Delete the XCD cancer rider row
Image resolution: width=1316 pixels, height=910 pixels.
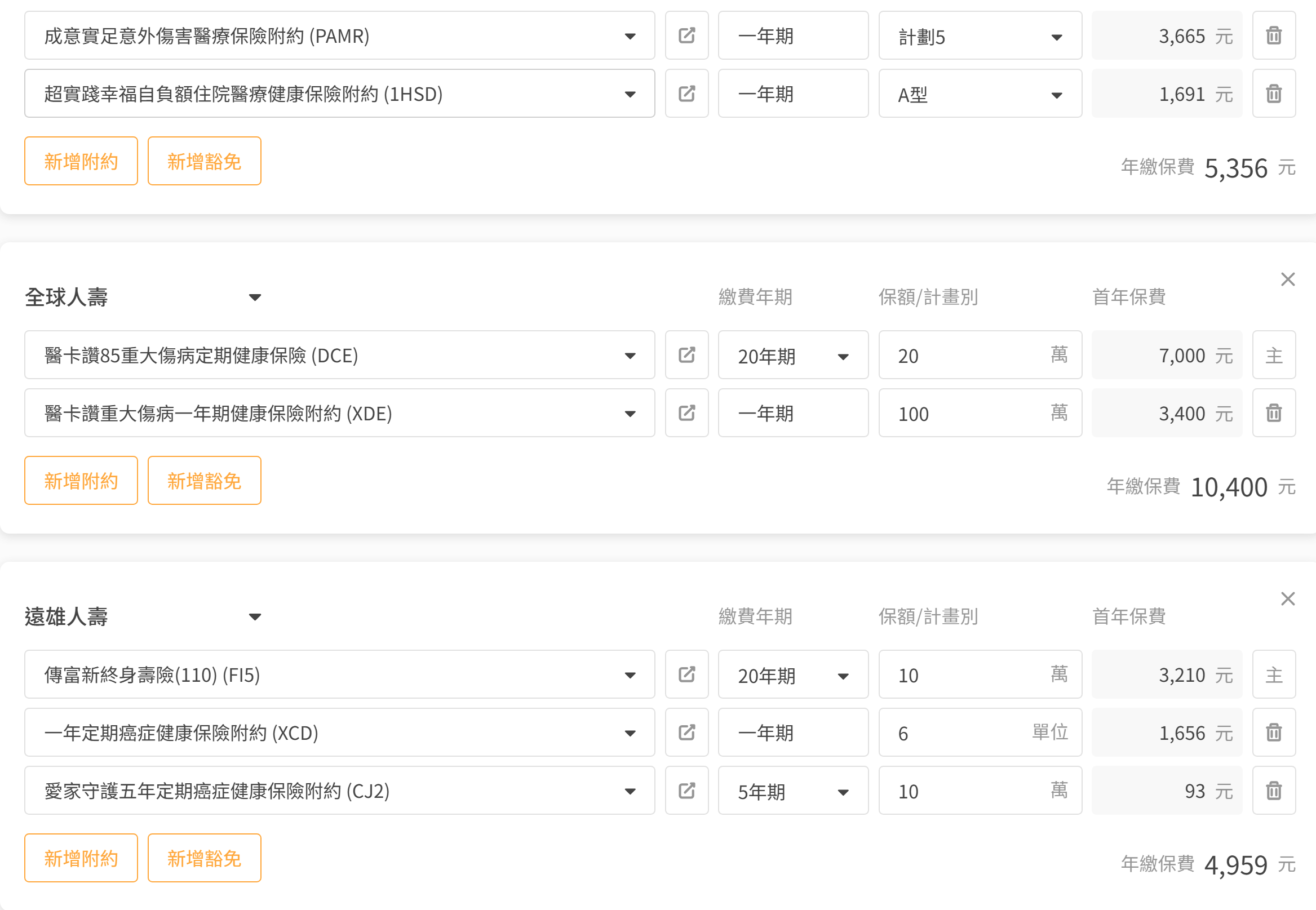point(1273,732)
